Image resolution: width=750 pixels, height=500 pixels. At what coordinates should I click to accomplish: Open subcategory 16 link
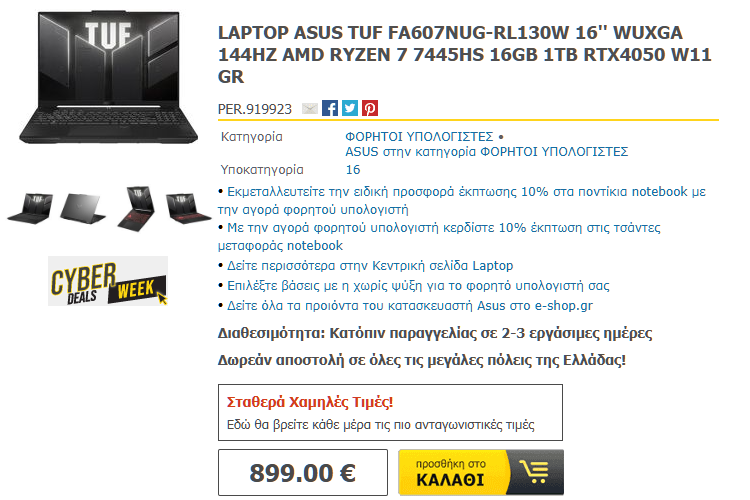tap(353, 170)
